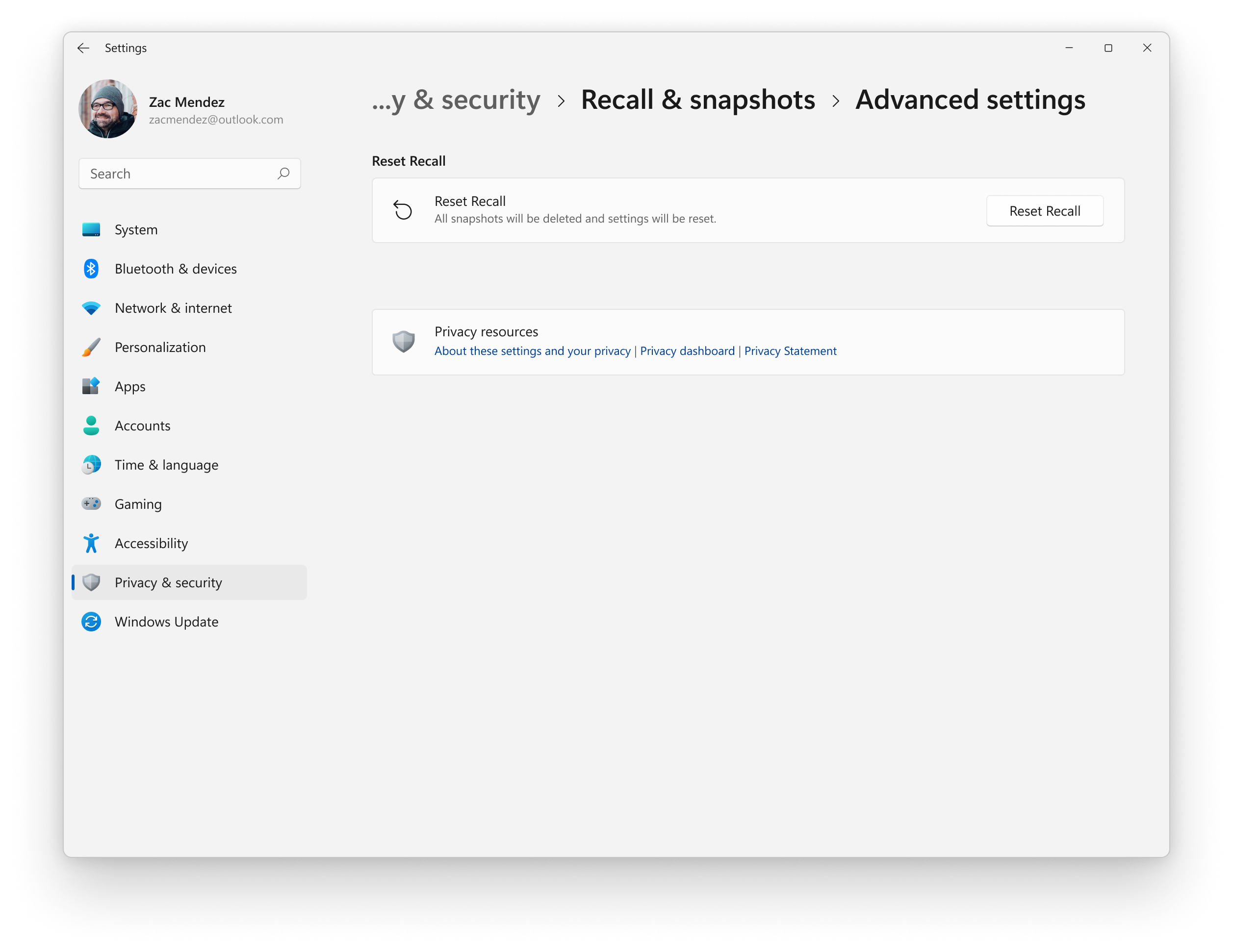Screen dimensions: 1233x952
Task: Click the back arrow in title bar
Action: (83, 48)
